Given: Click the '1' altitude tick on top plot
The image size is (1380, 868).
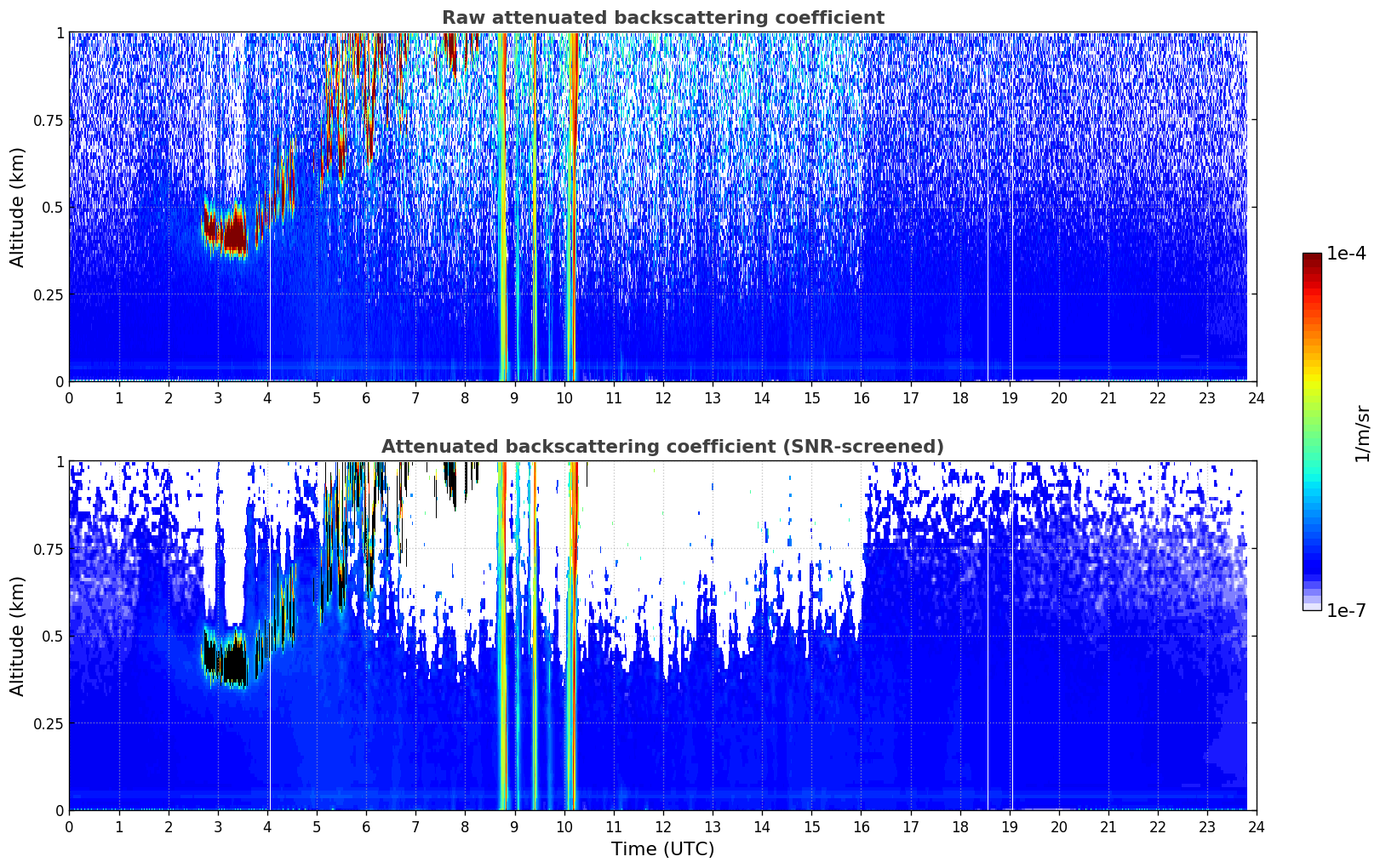Looking at the screenshot, I should 60,33.
